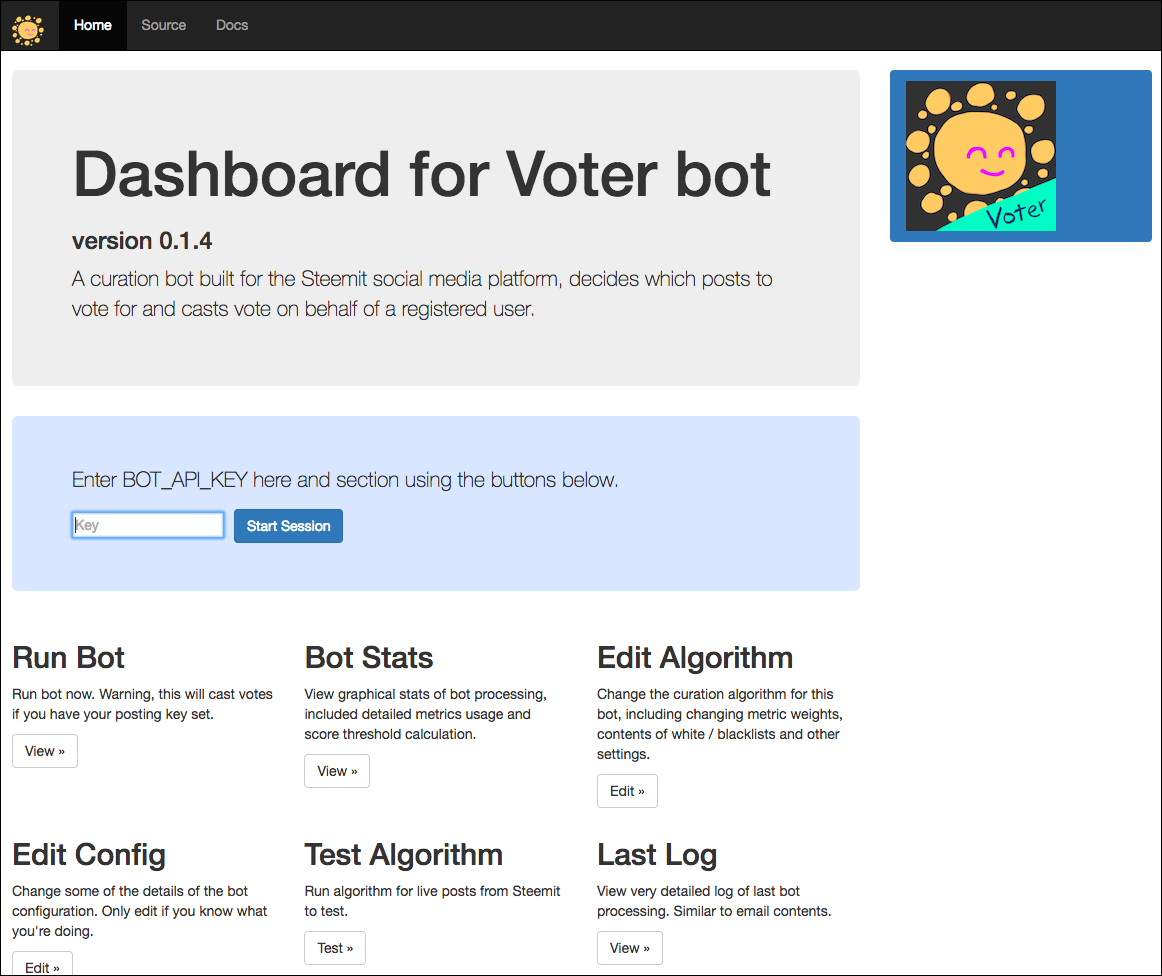This screenshot has height=976, width=1162.
Task: Click the Test Algorithm heading
Action: click(x=404, y=855)
